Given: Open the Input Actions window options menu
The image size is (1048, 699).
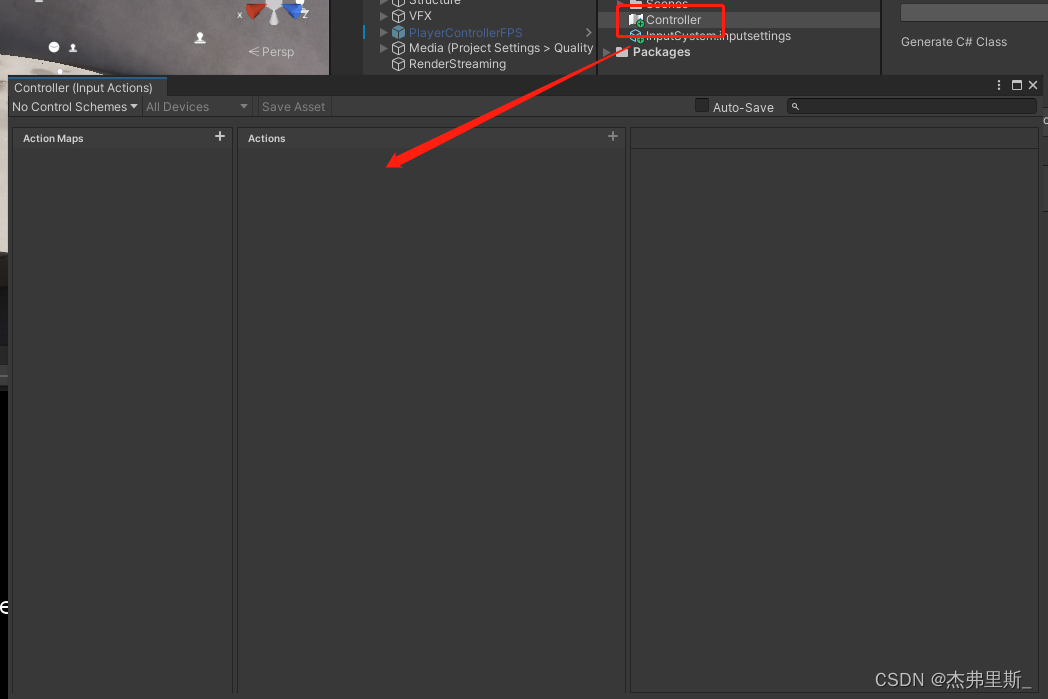Looking at the screenshot, I should 998,85.
